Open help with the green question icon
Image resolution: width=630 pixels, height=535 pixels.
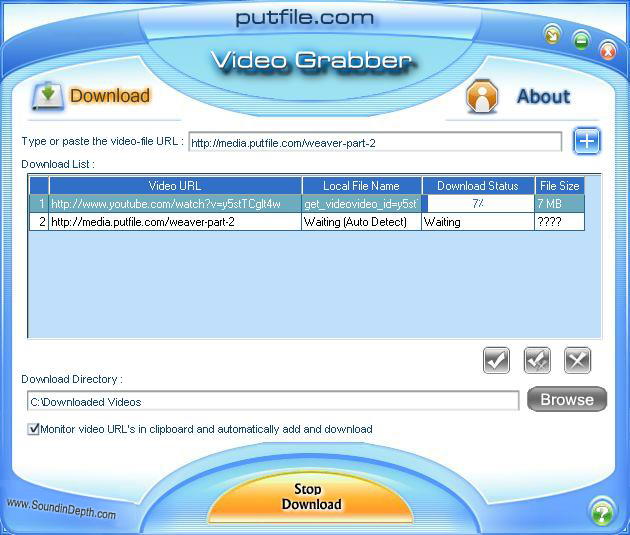(x=601, y=513)
